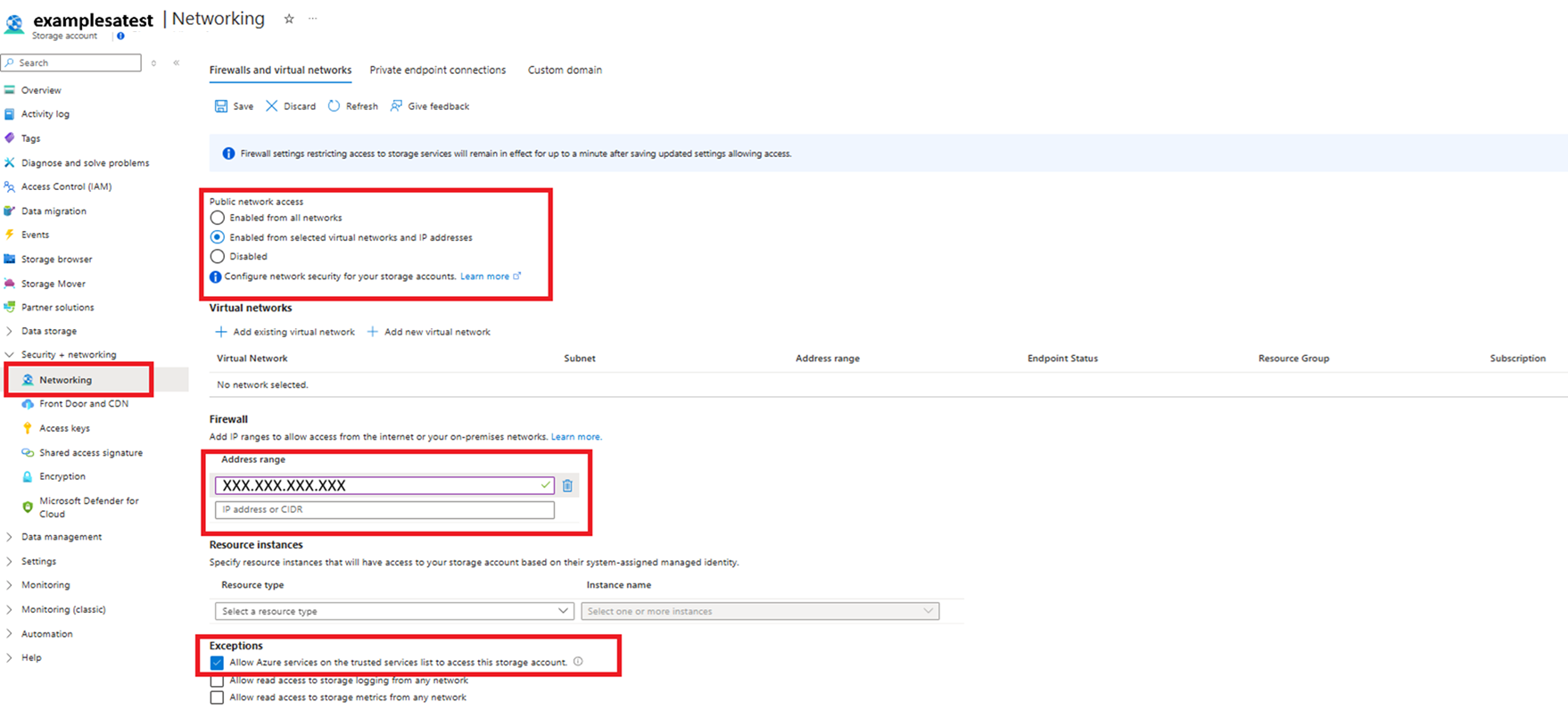
Task: Toggle Allow Azure services on trusted services list
Action: [217, 663]
